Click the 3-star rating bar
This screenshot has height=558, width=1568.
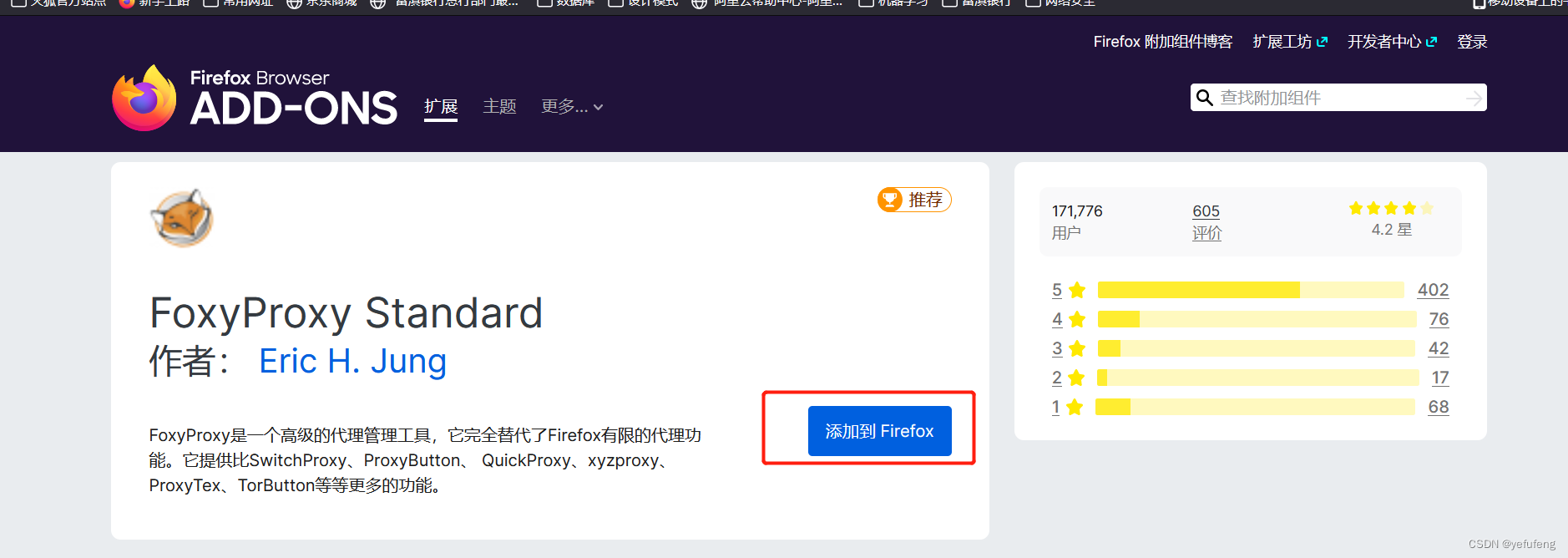click(1257, 348)
